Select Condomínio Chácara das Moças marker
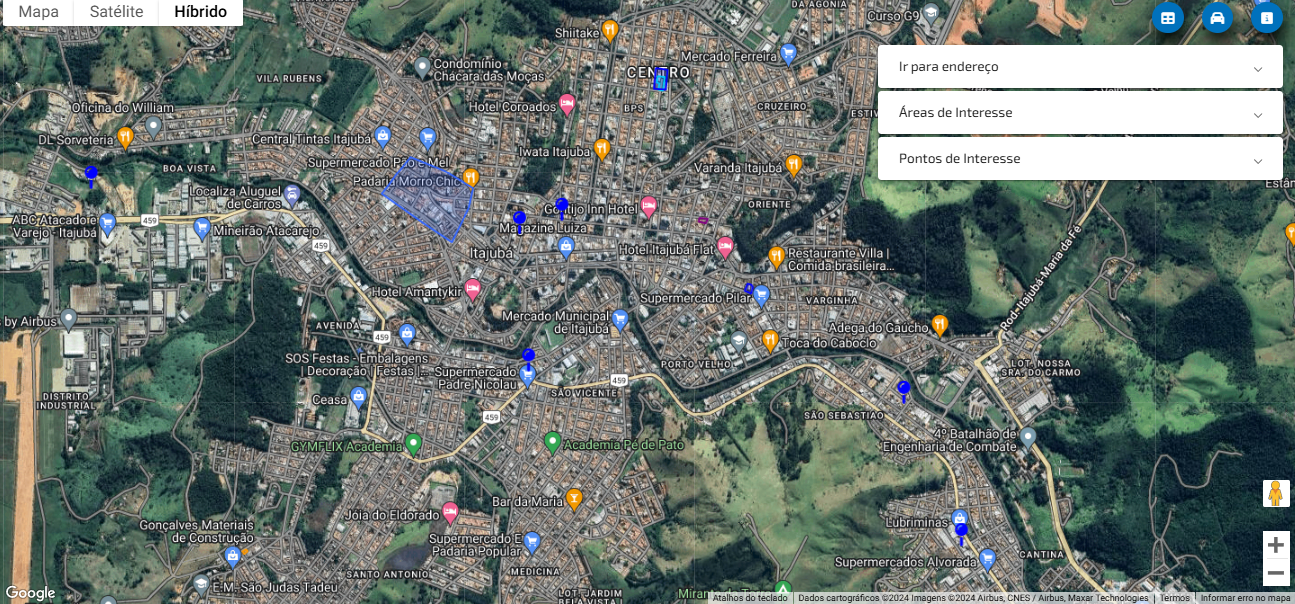1295x604 pixels. [423, 68]
